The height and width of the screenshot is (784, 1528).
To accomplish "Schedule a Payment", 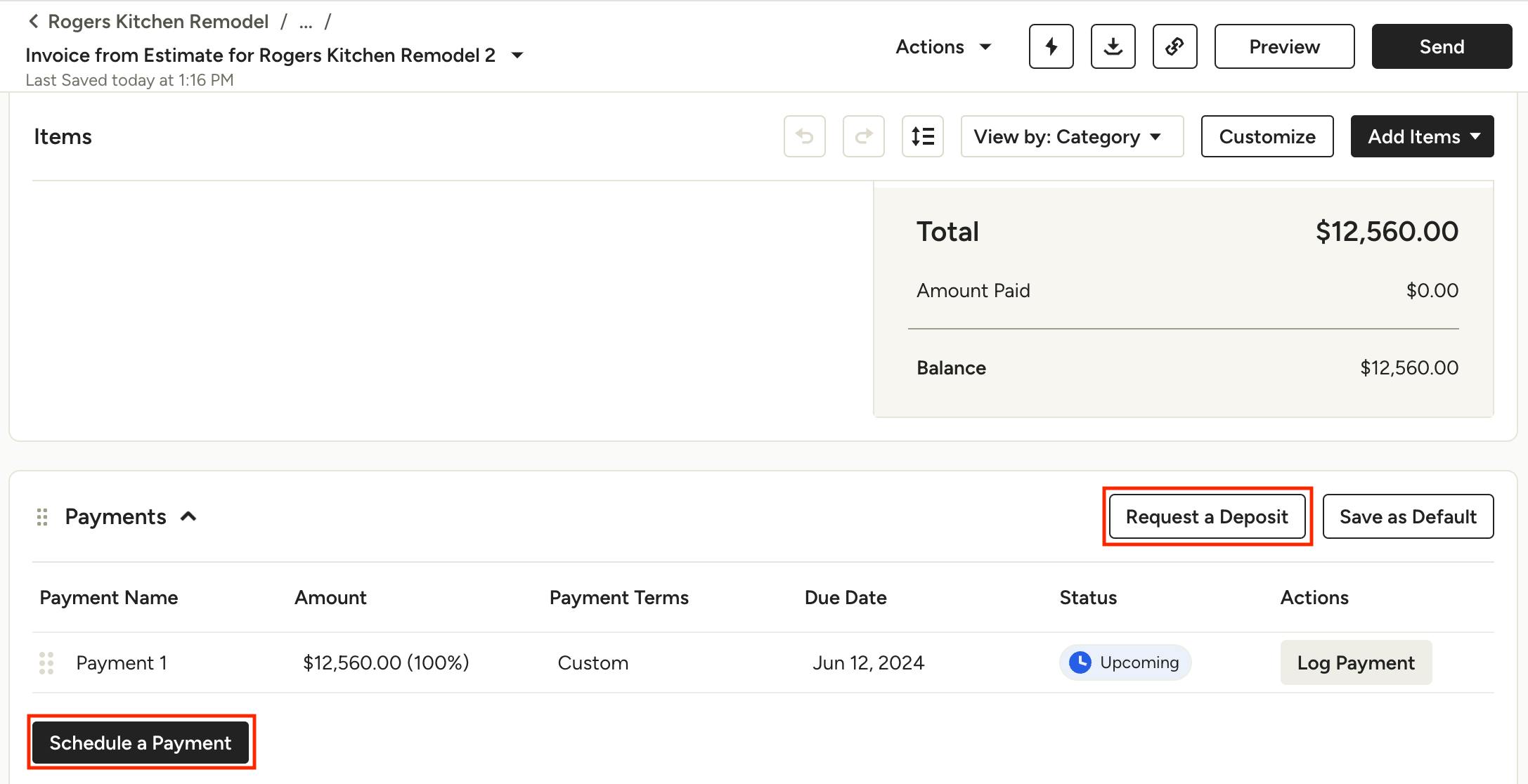I will tap(141, 743).
